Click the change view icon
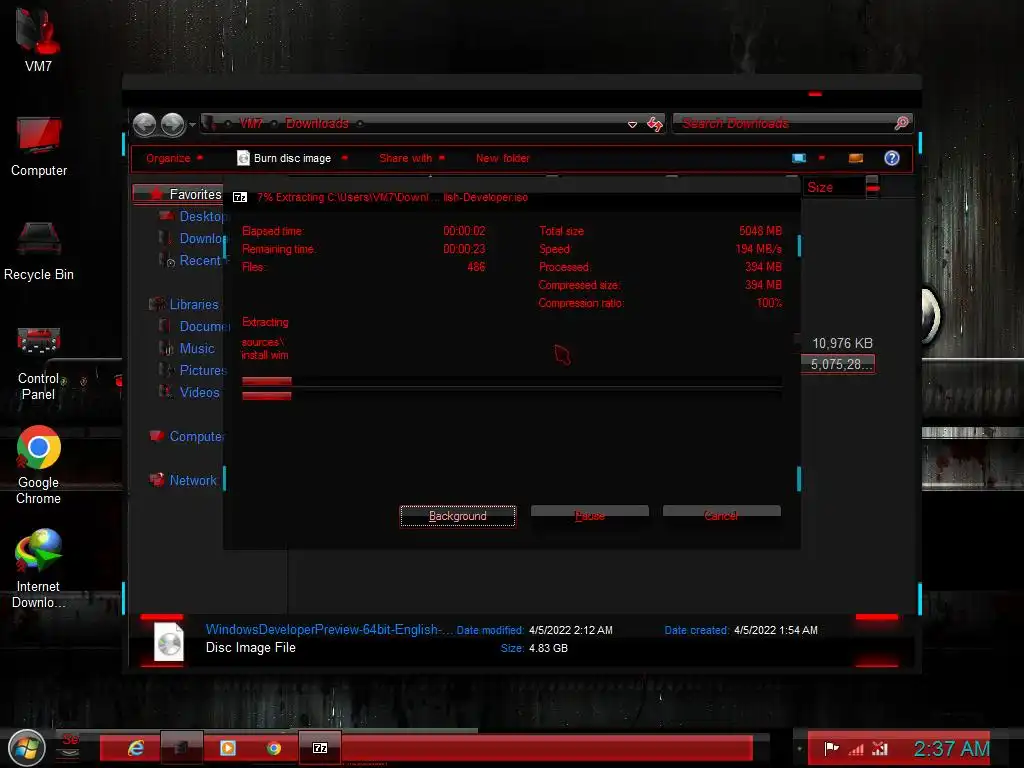The height and width of the screenshot is (768, 1024). coord(799,158)
